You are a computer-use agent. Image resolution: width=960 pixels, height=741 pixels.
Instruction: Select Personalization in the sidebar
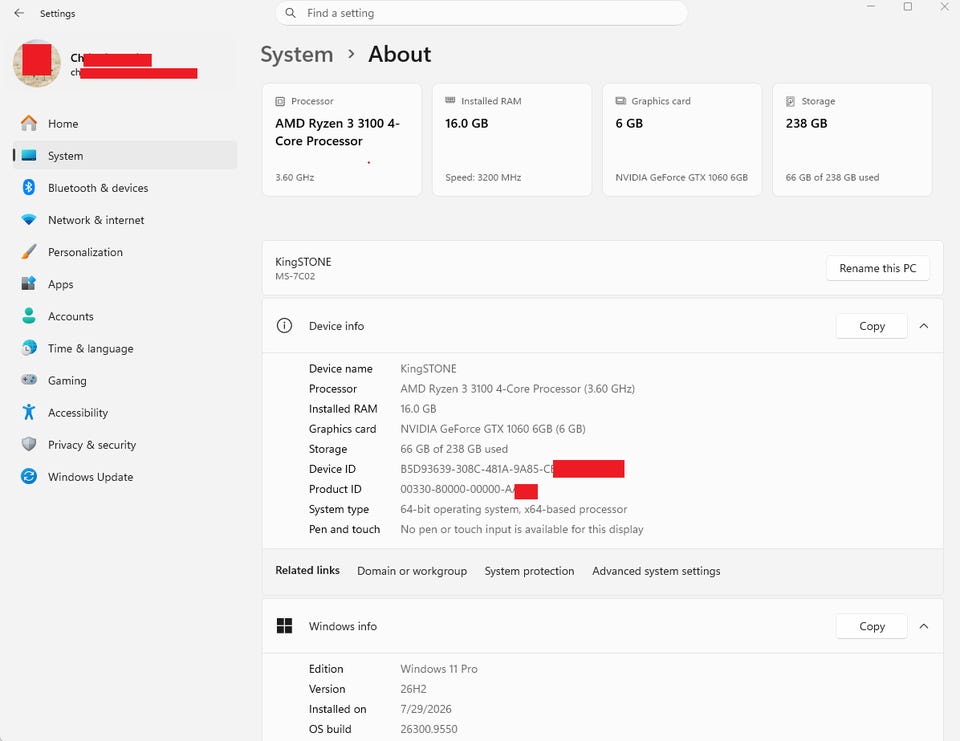pos(125,252)
